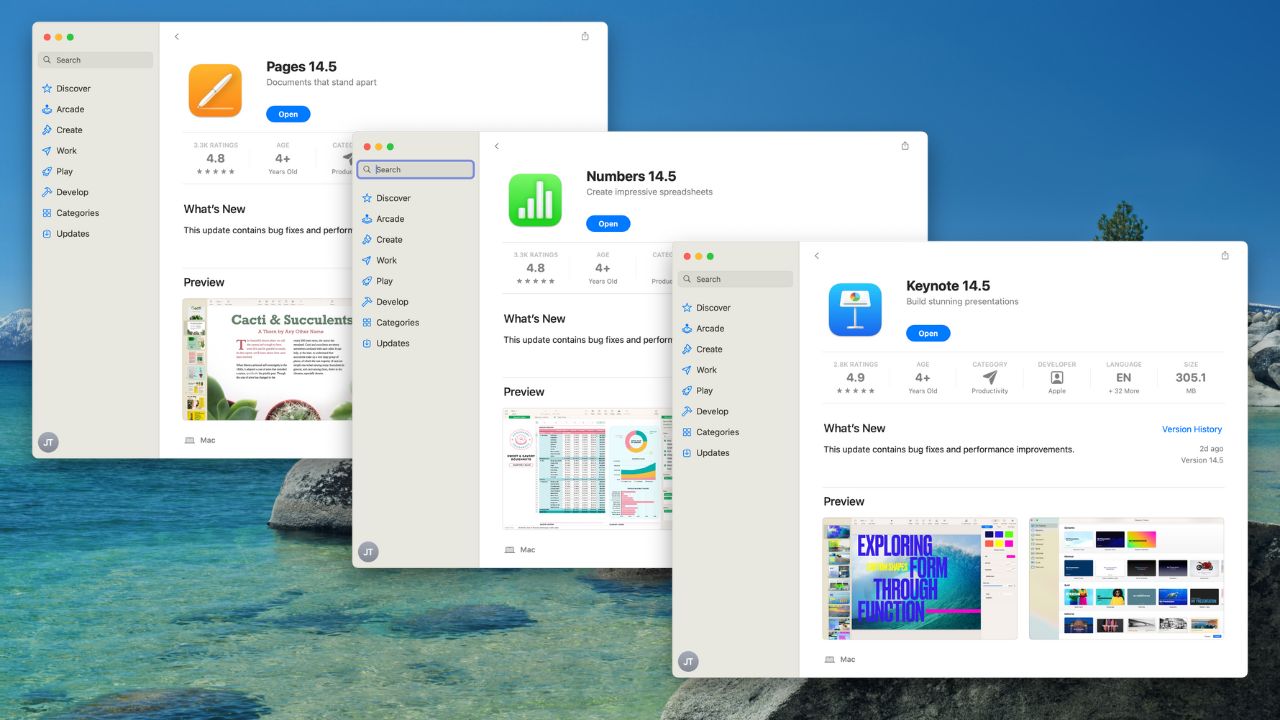Click the Numbers rating value '4.8'

pyautogui.click(x=535, y=268)
